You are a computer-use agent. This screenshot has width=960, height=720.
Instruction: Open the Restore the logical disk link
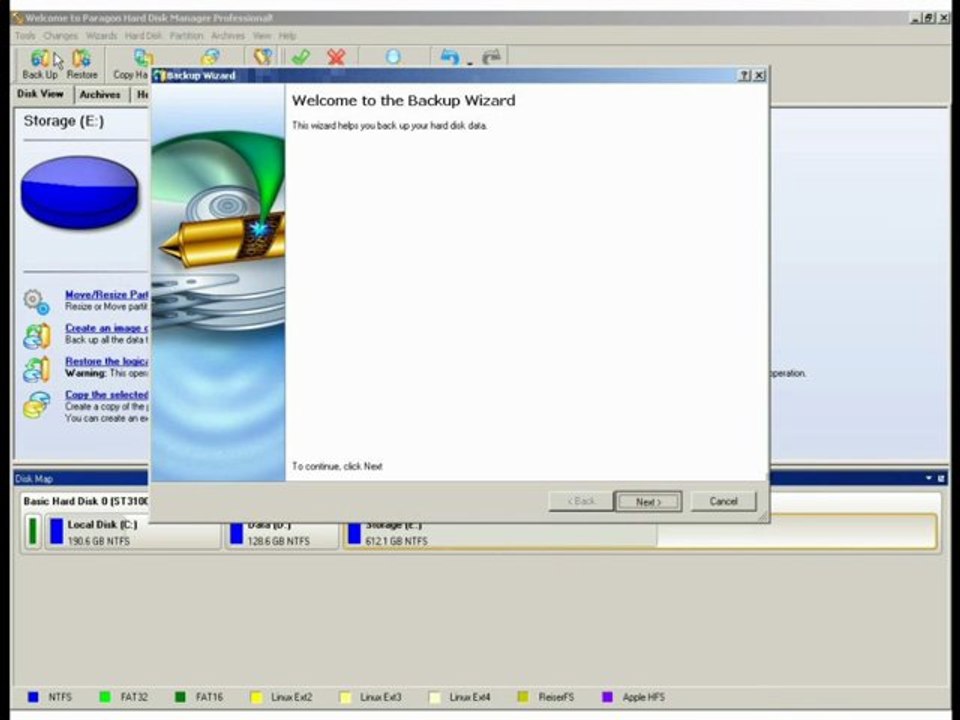(x=107, y=361)
